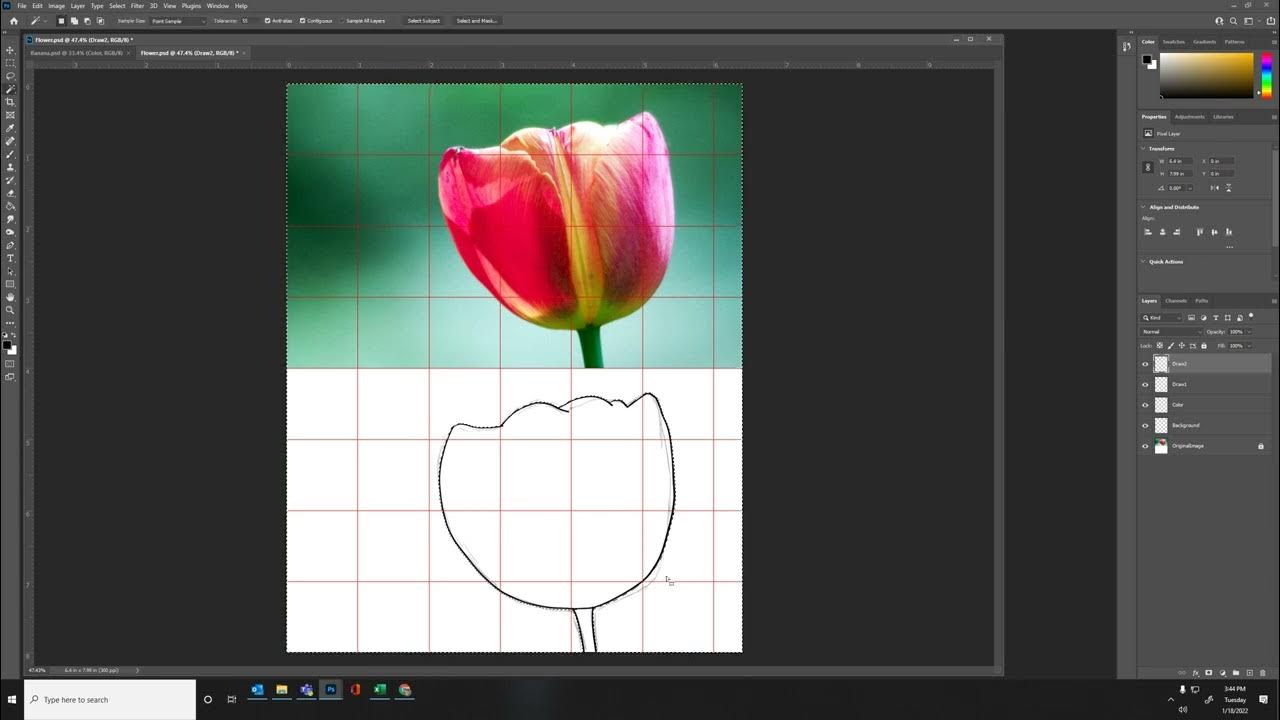Open the Fill slider dropdown arrow
This screenshot has width=1280, height=720.
(1249, 346)
